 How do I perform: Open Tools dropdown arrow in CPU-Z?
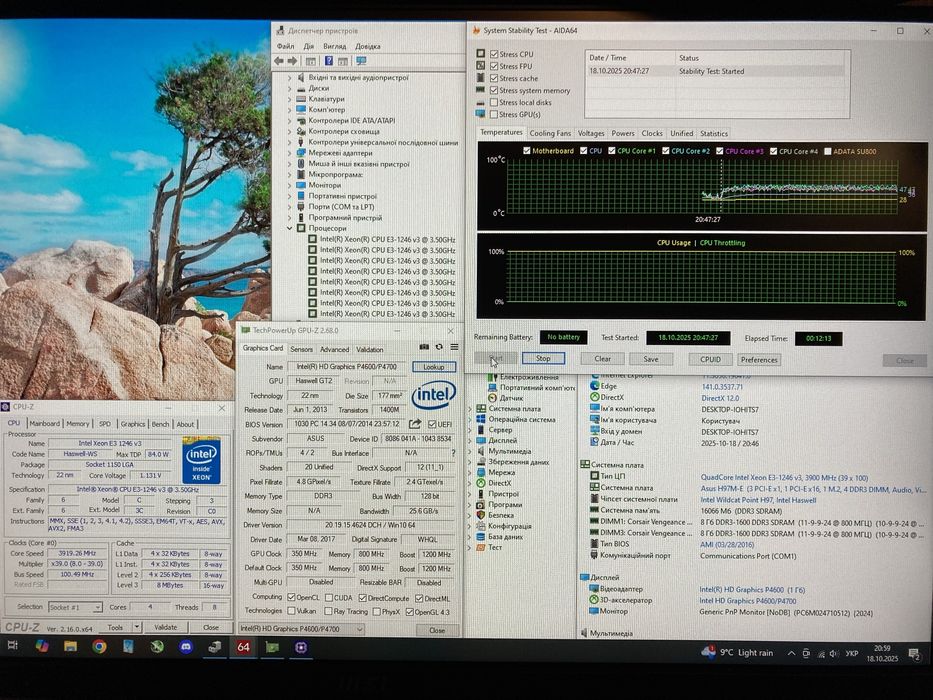[137, 627]
